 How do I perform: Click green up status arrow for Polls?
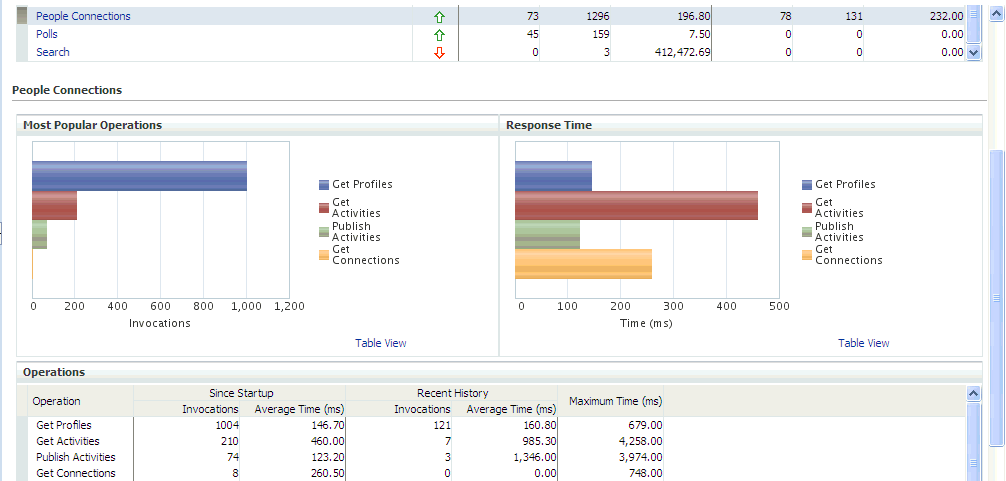coord(439,35)
